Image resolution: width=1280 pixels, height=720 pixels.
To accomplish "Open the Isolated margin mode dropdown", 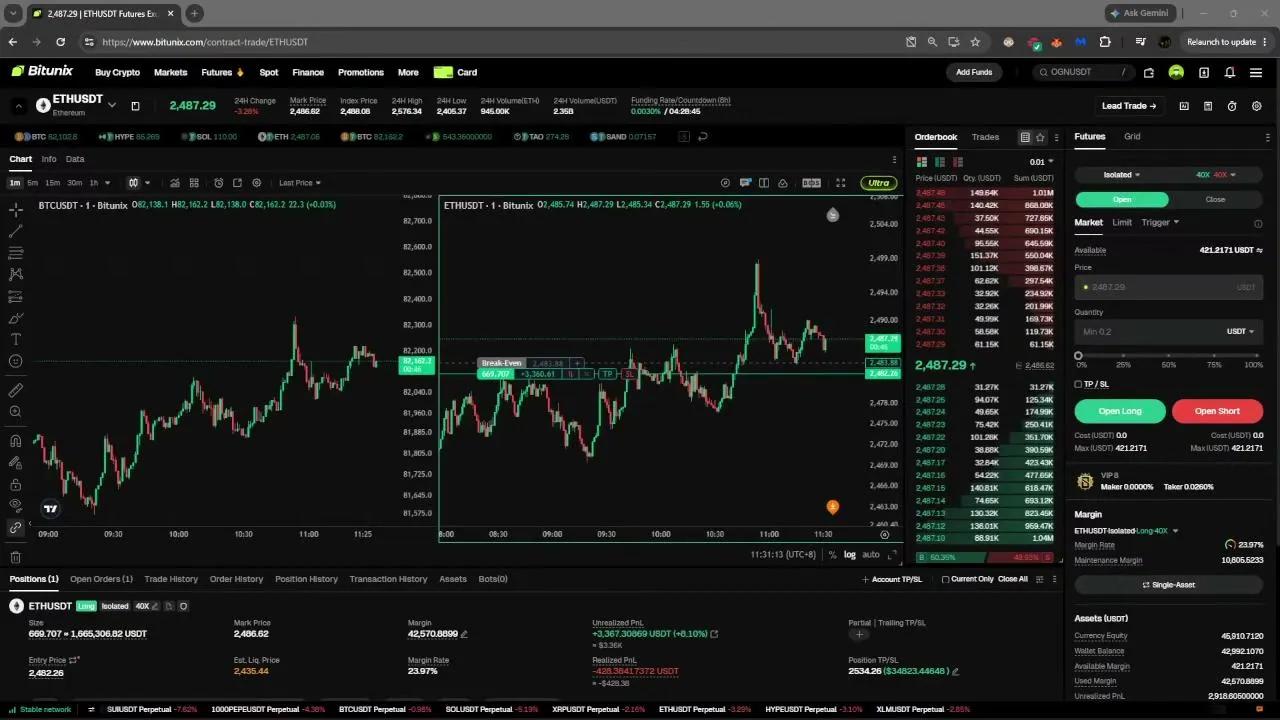I will pyautogui.click(x=1120, y=175).
